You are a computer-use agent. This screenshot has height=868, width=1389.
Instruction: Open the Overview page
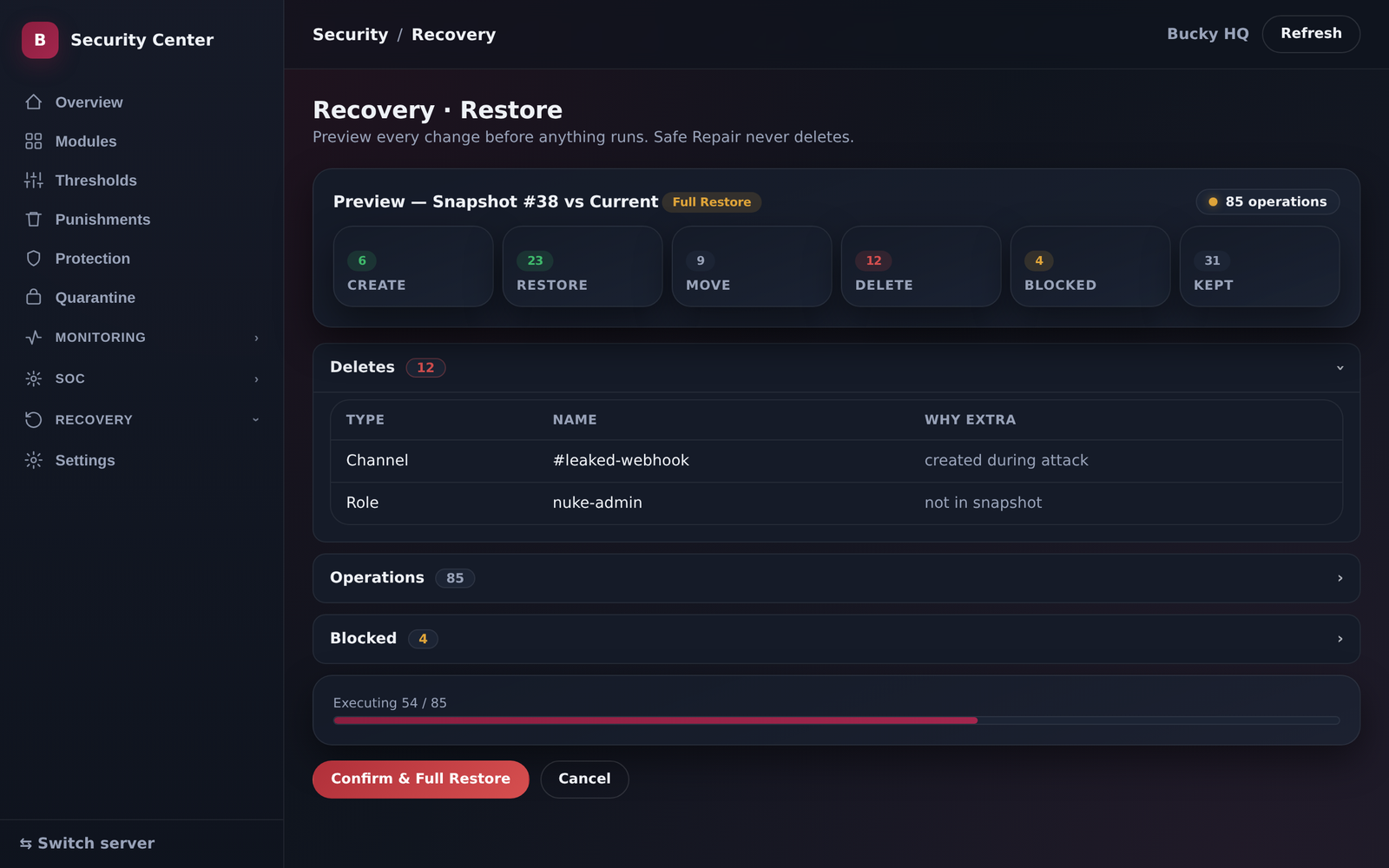[142, 102]
